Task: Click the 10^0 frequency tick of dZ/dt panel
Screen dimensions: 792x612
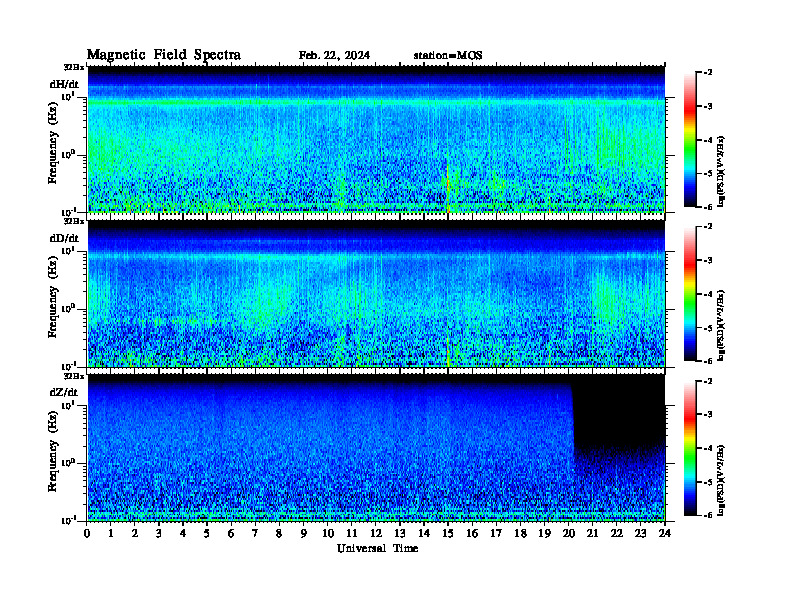Action: (68, 462)
